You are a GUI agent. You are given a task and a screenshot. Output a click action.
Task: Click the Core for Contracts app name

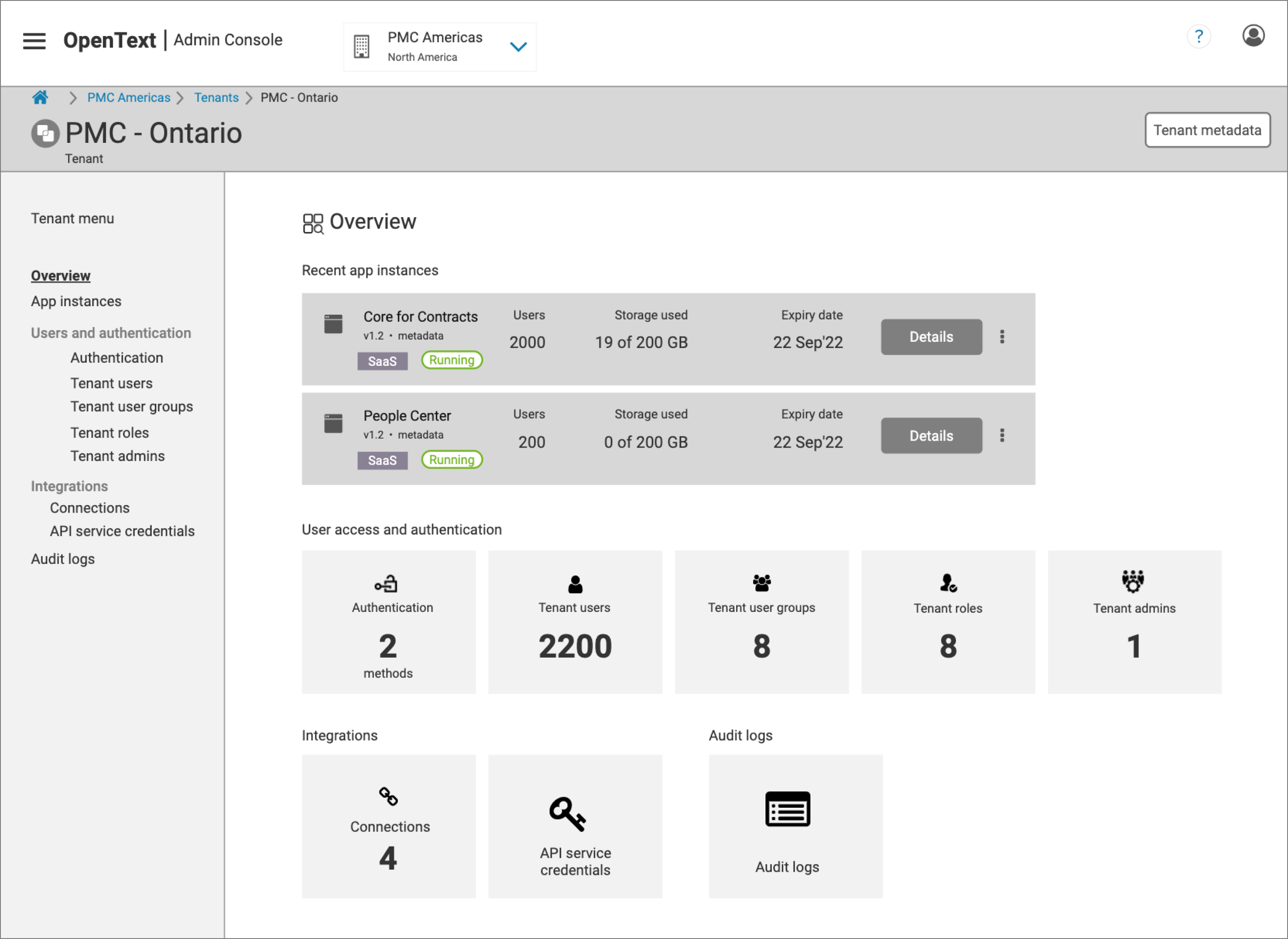(421, 316)
